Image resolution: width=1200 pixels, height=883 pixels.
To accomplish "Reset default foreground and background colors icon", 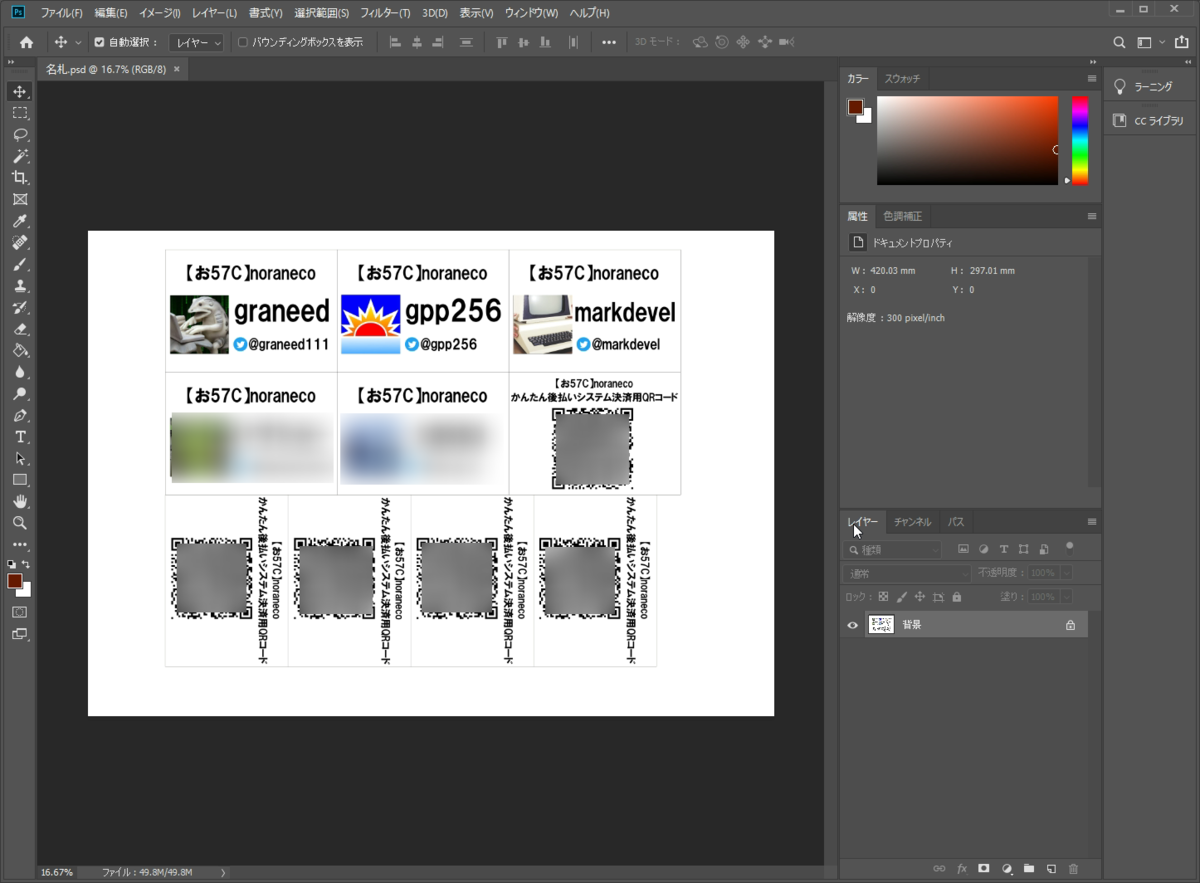I will coord(11,565).
